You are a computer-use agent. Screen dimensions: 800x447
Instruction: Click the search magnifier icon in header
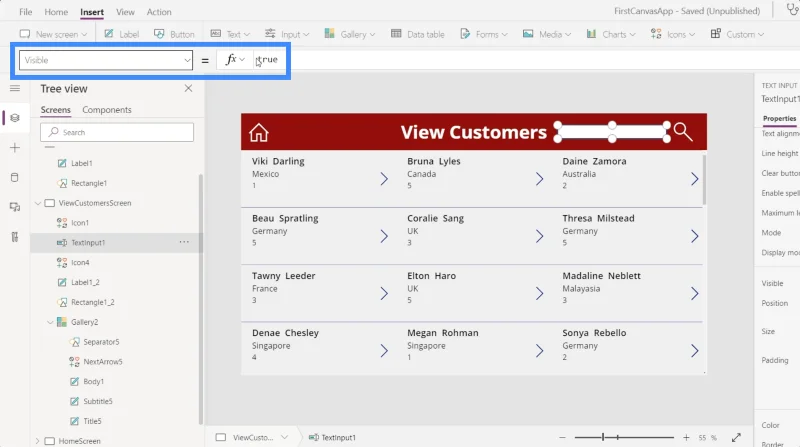tap(683, 132)
